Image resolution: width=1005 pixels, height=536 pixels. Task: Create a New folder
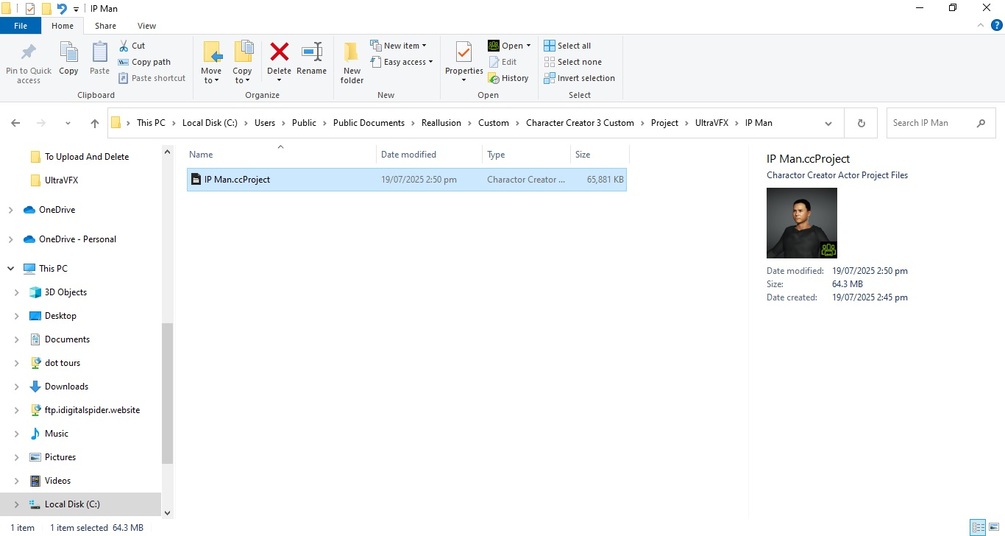pos(352,62)
